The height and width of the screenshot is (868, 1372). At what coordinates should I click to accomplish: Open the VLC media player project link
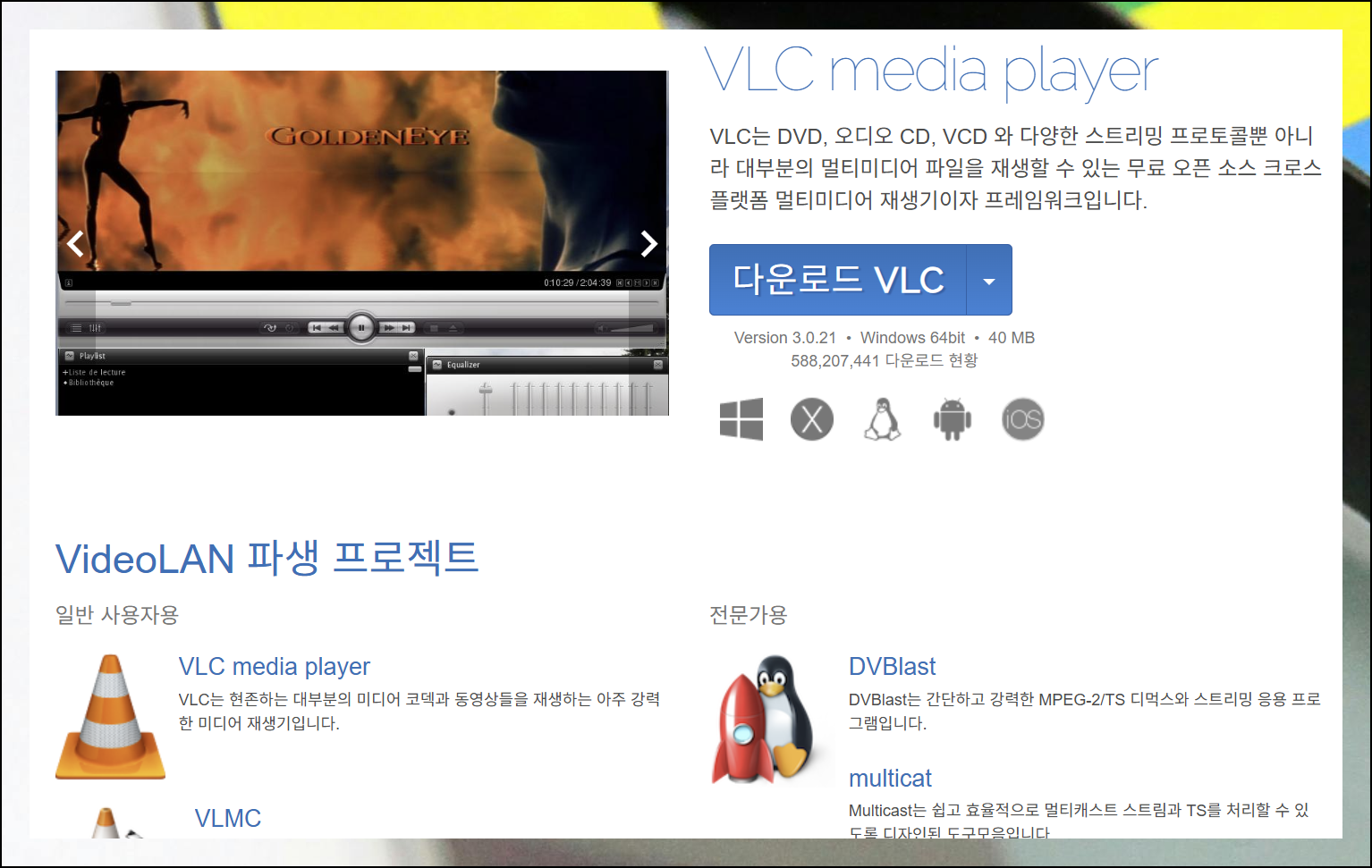tap(274, 667)
